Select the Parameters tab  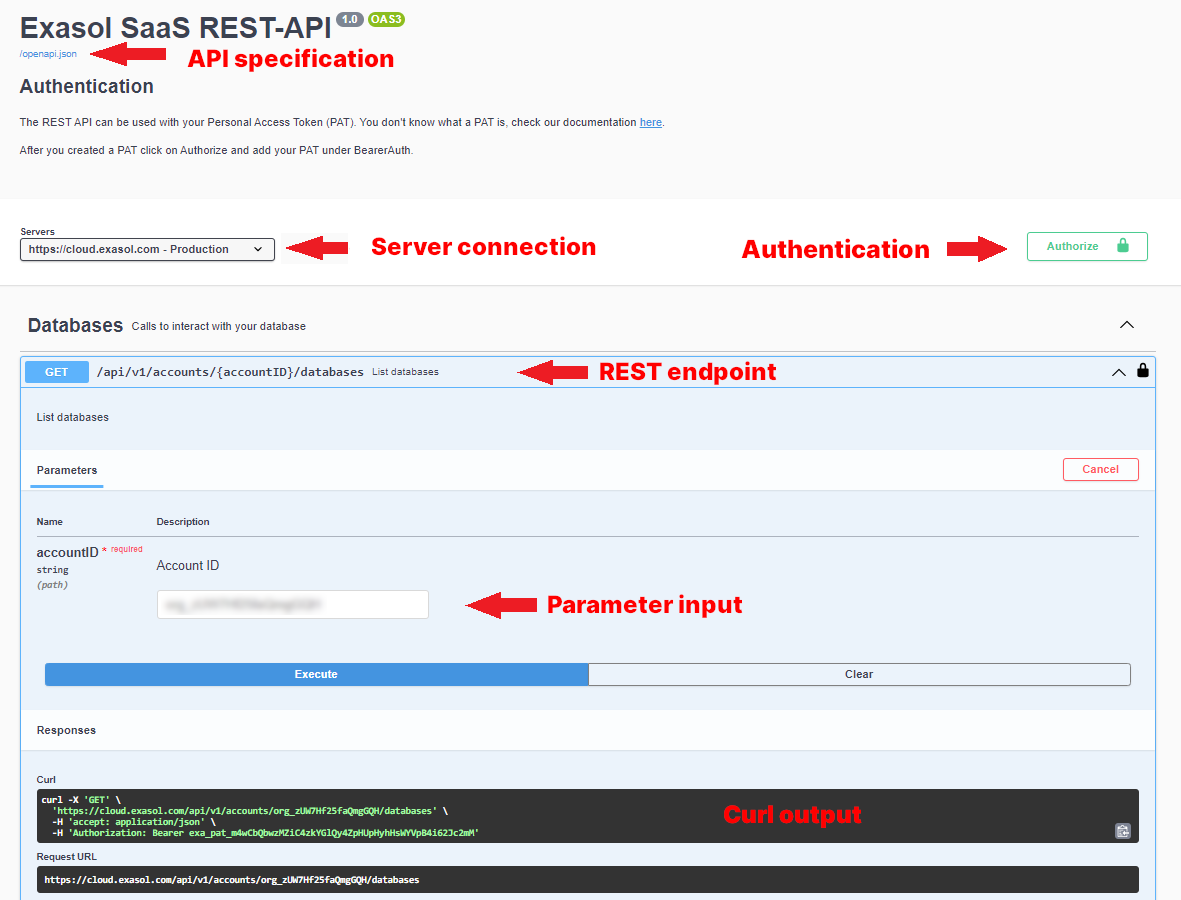point(67,470)
